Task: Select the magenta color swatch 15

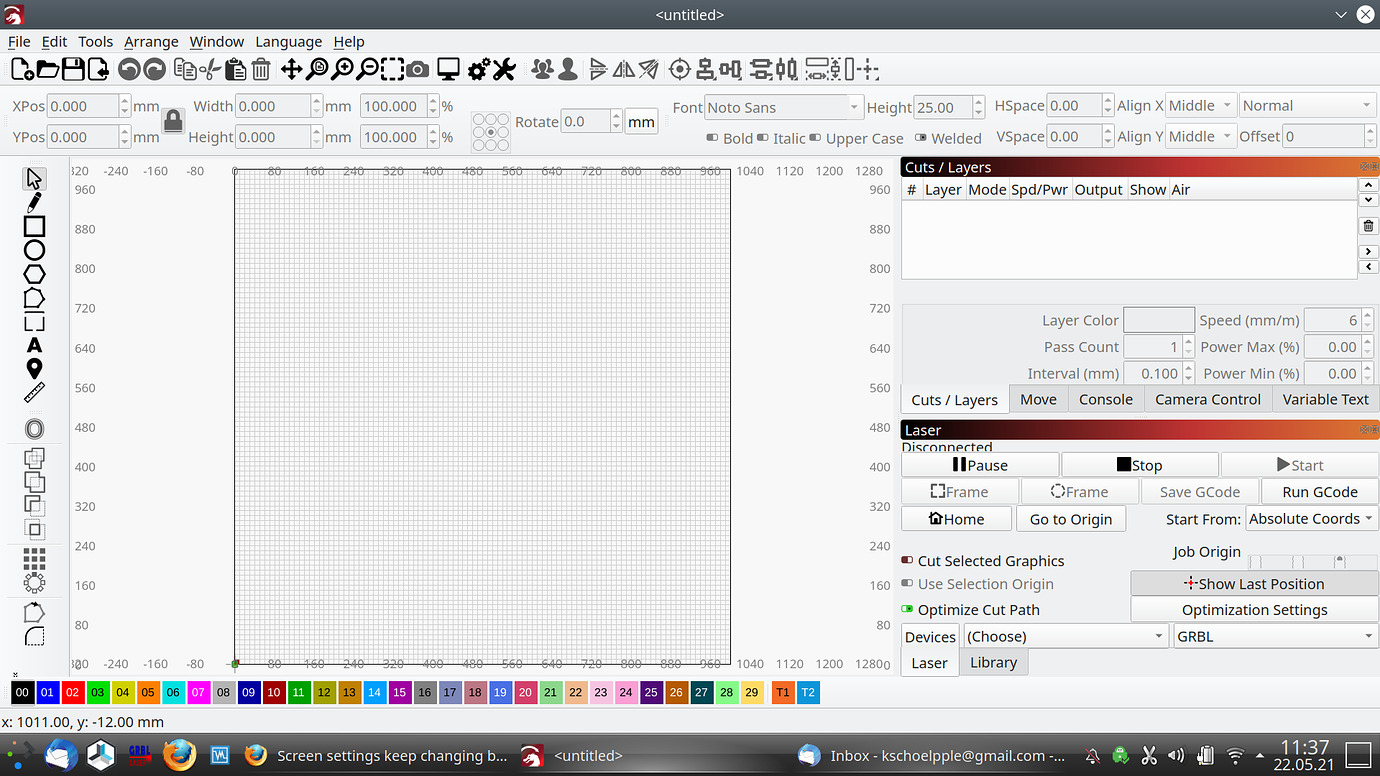Action: point(400,692)
